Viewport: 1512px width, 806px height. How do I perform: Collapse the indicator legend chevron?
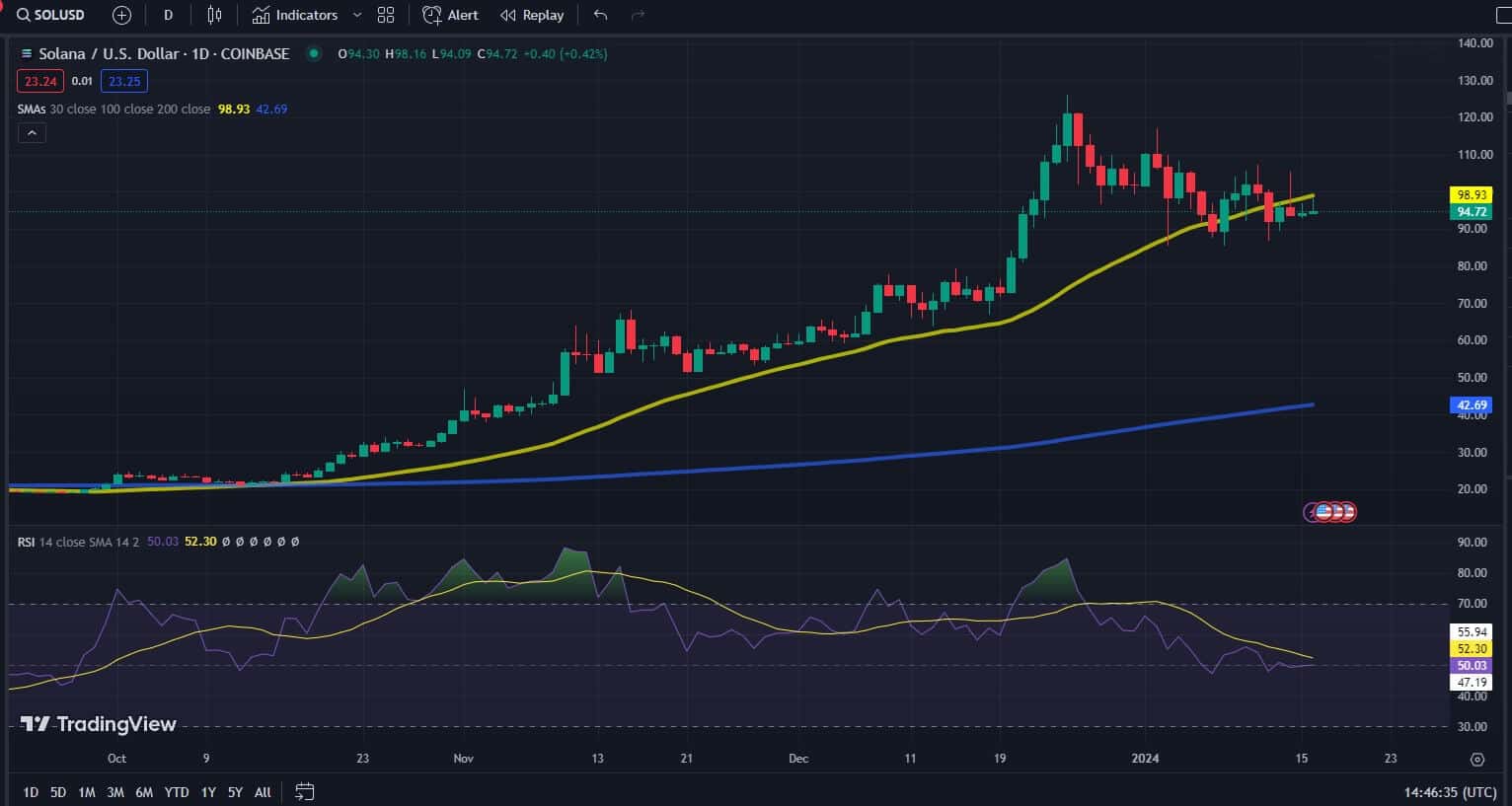pyautogui.click(x=32, y=133)
